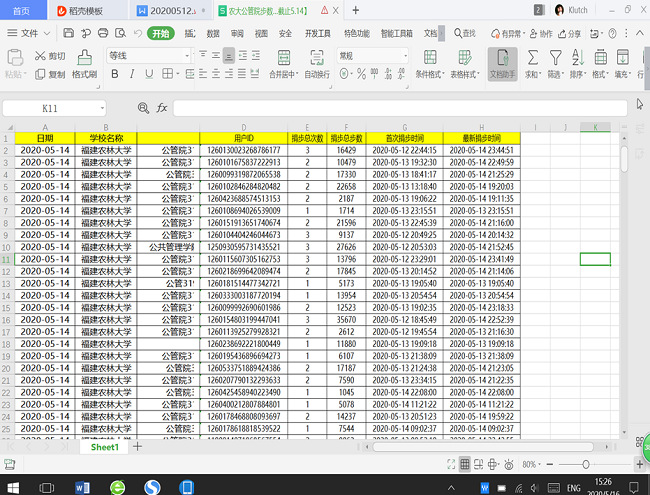Toggle Italic formatting
The image size is (650, 495).
pos(130,73)
